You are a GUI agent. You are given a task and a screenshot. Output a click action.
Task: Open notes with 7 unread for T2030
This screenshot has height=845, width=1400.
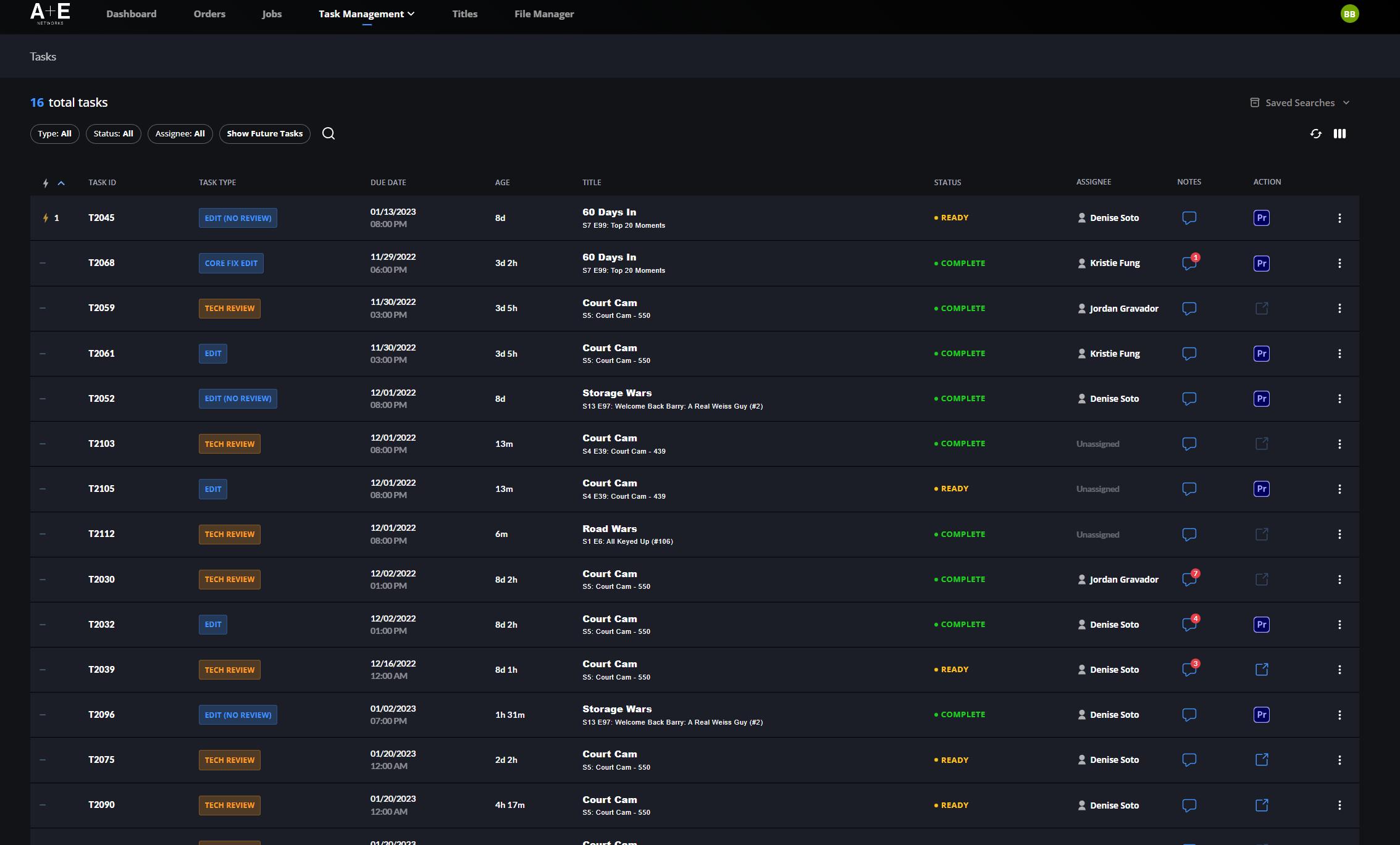[x=1189, y=579]
